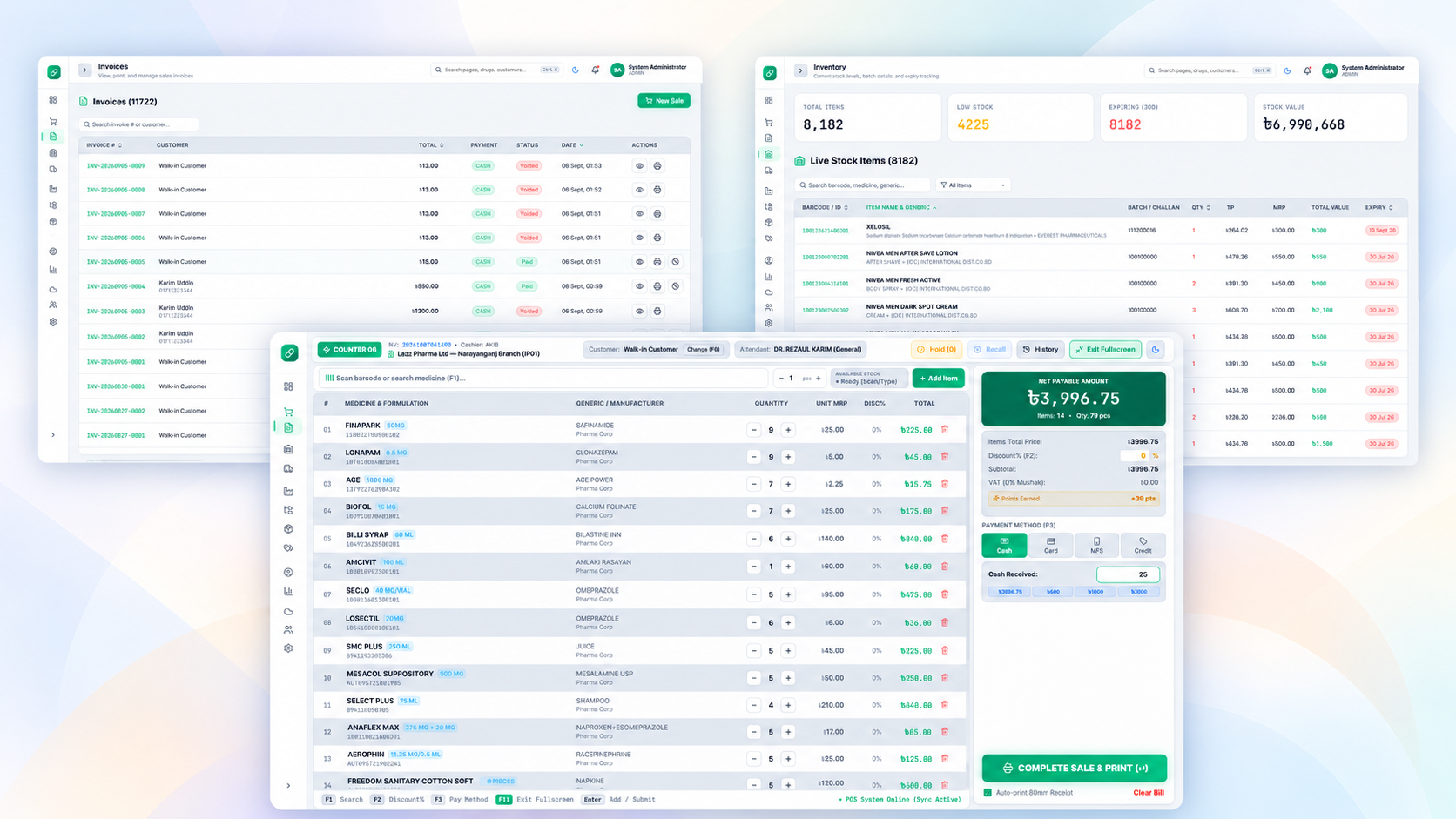Sort by the INVOICE # column header
Screen dimensions: 1456x819
click(x=104, y=145)
